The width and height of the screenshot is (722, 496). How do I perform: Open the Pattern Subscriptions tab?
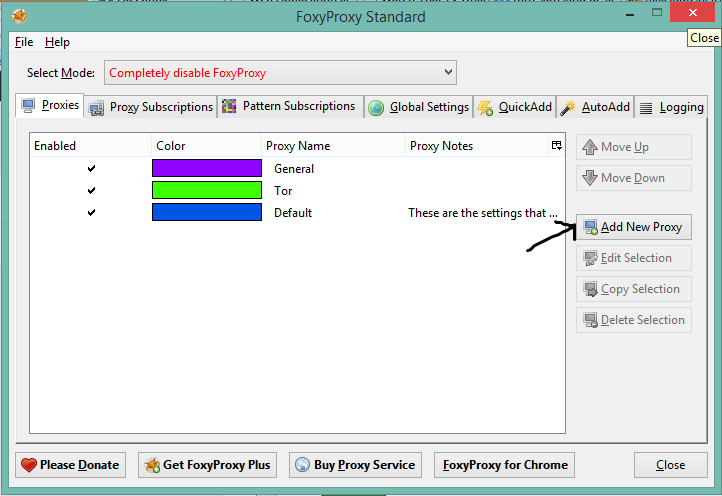pos(289,106)
